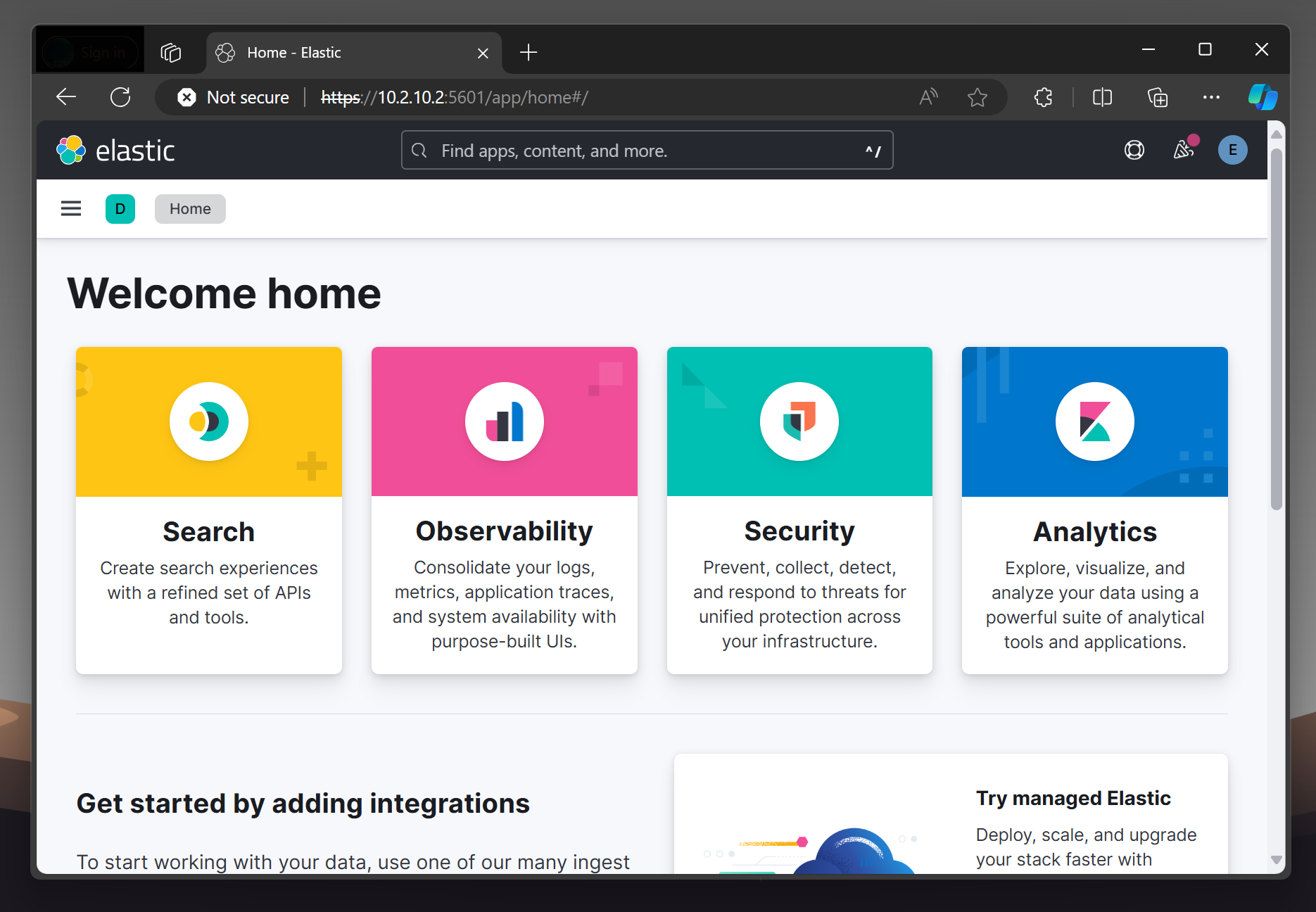Click the Search solution circular icon
Viewport: 1316px width, 912px height.
tap(209, 422)
